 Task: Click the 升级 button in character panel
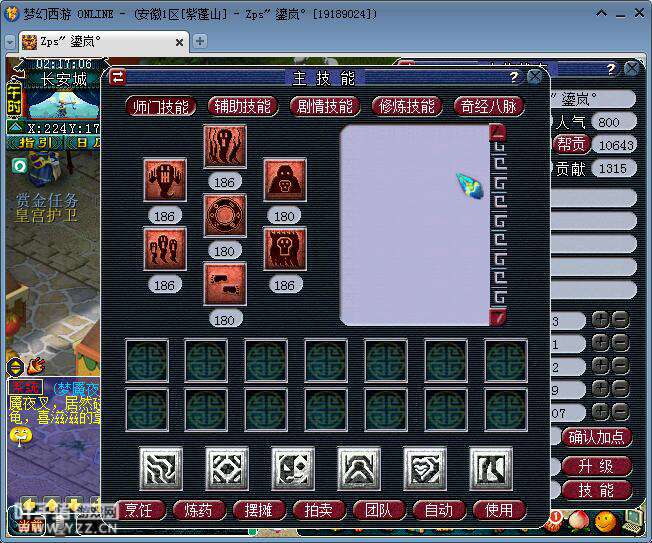coord(597,466)
